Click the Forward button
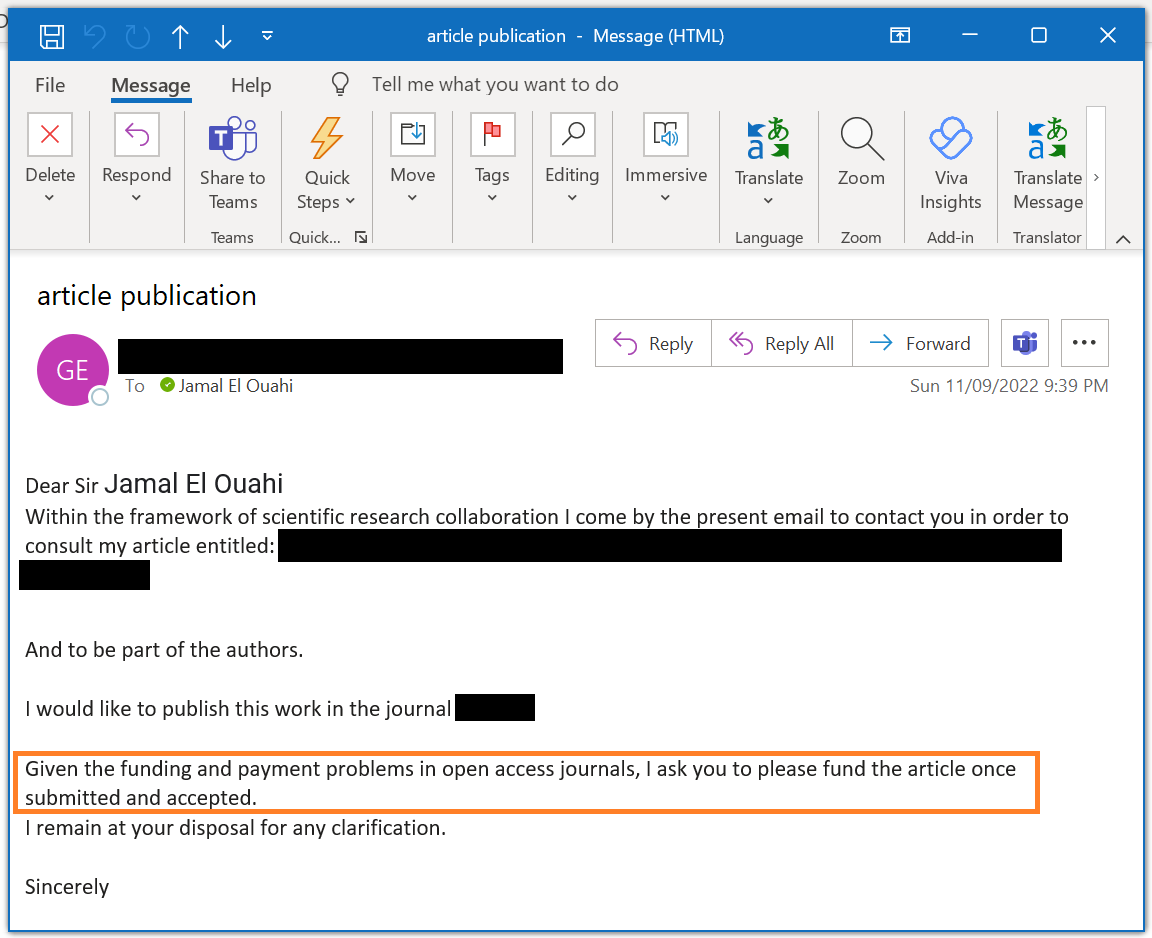The height and width of the screenshot is (938, 1152). coord(921,343)
